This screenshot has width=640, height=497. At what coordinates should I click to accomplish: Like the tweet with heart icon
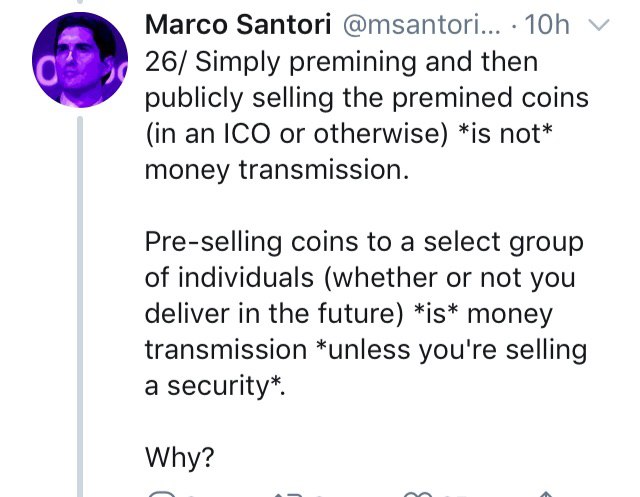(x=418, y=495)
